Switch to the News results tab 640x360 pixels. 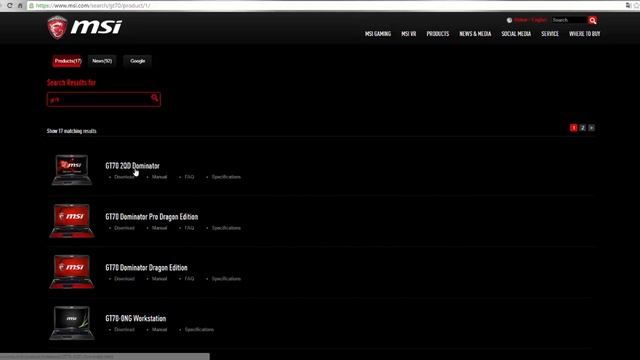(102, 61)
